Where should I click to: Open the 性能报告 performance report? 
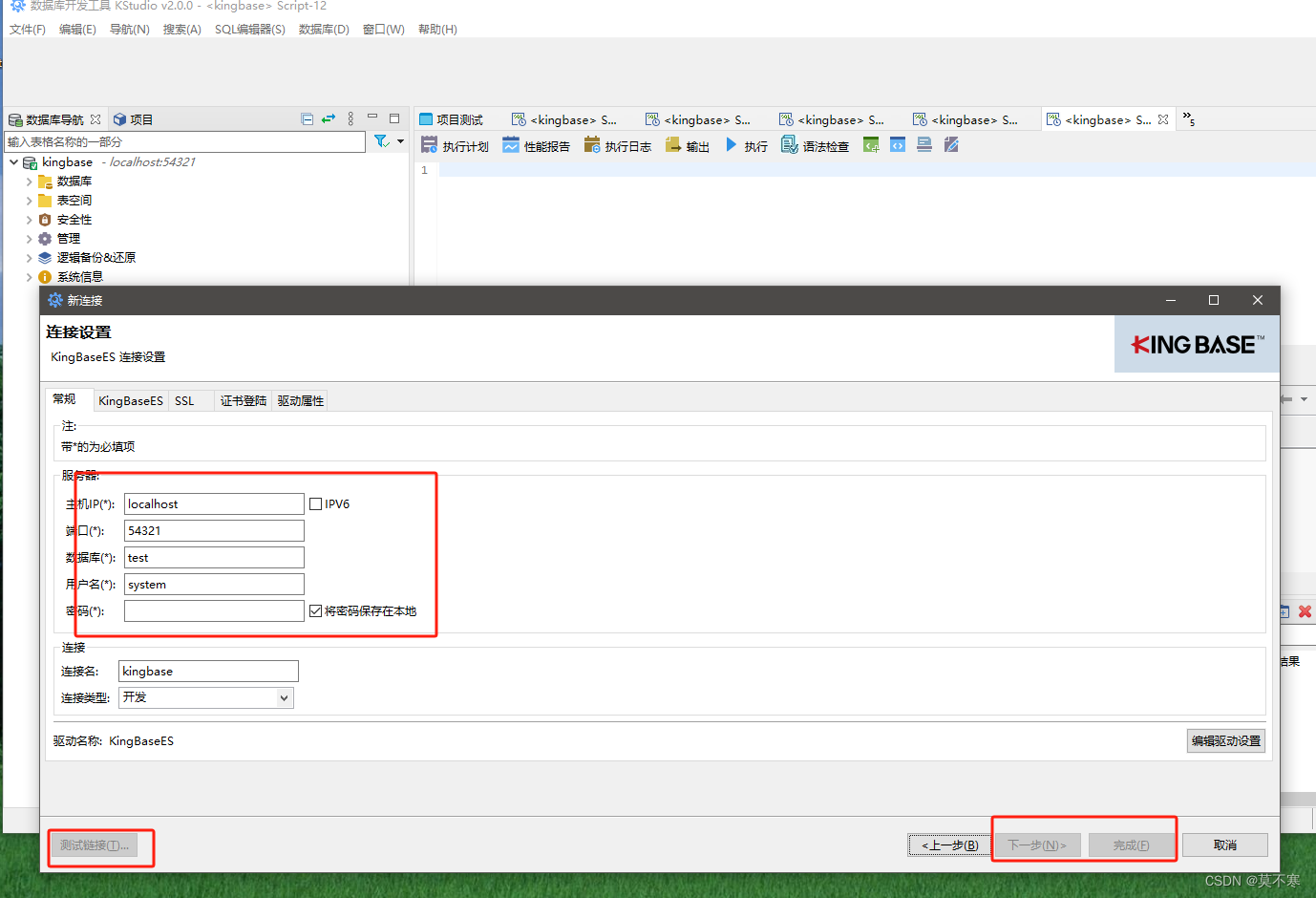[x=536, y=146]
